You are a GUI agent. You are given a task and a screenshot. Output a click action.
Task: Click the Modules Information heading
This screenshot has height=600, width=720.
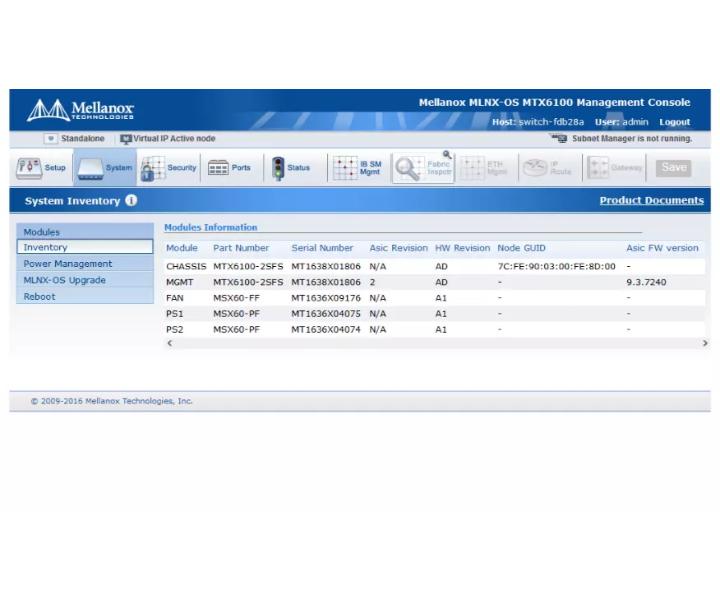(211, 227)
